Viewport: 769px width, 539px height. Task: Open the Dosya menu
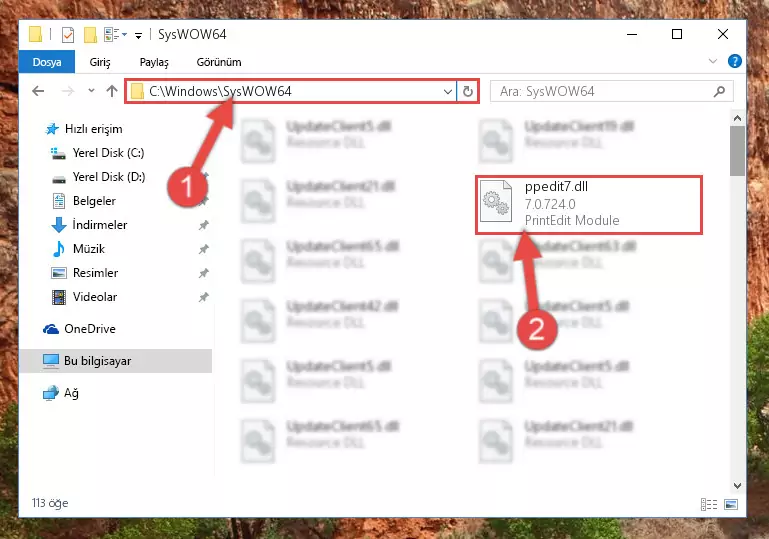point(47,62)
